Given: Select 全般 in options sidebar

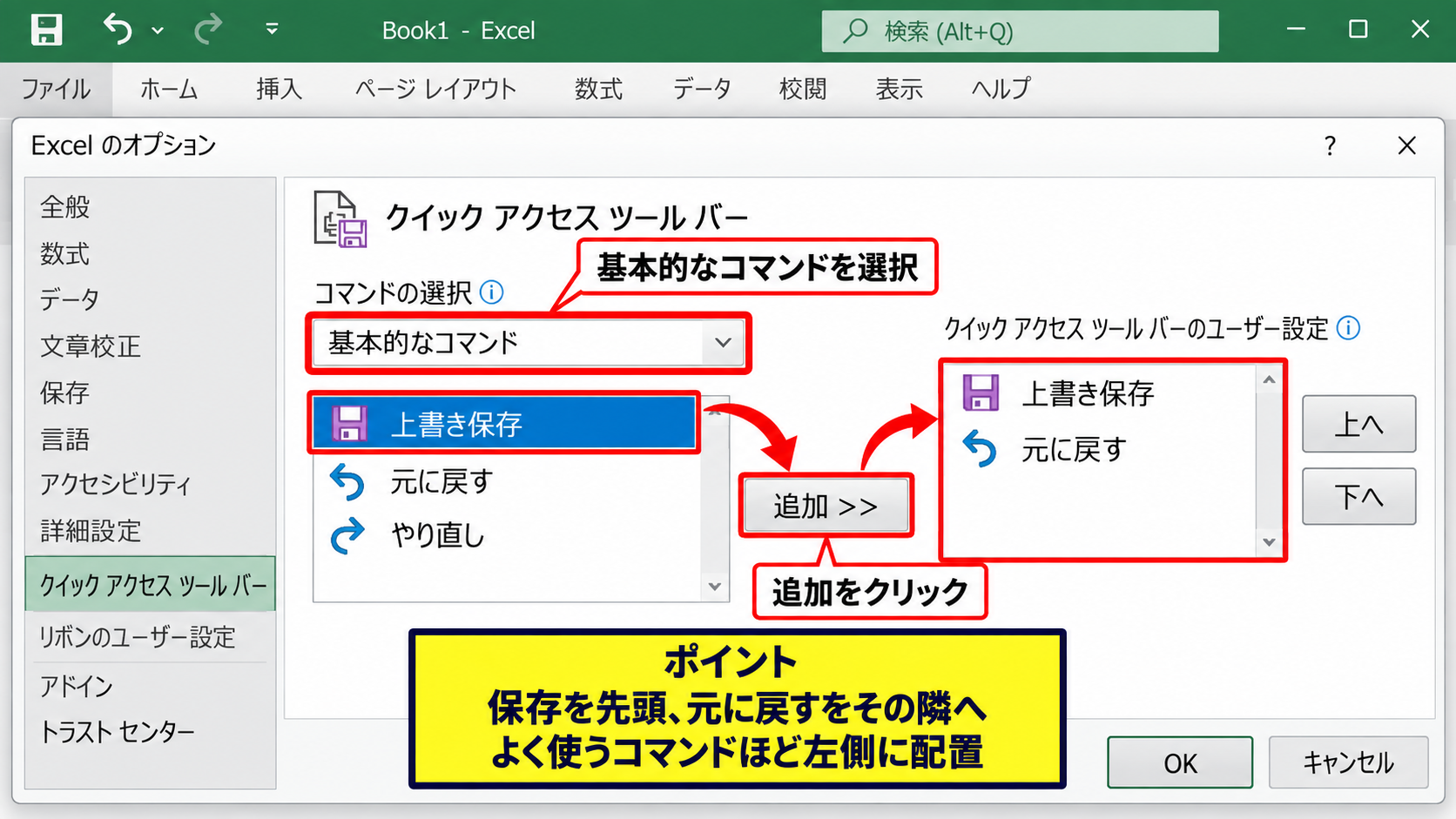Looking at the screenshot, I should (150, 207).
